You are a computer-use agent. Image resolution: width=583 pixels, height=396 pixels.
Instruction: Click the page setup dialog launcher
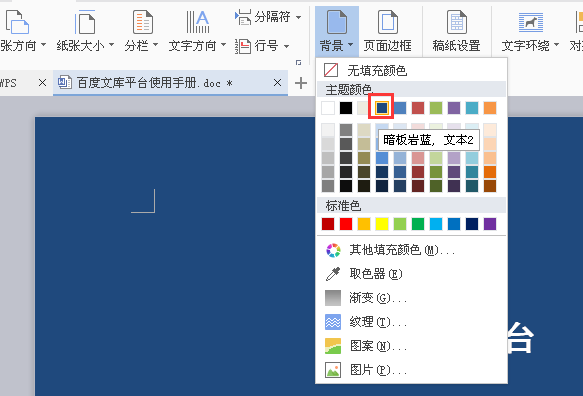click(298, 62)
